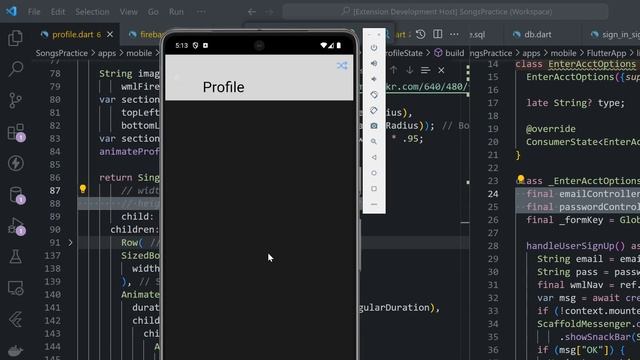Rotate the emulator right
The width and height of the screenshot is (640, 360).
pyautogui.click(x=374, y=110)
